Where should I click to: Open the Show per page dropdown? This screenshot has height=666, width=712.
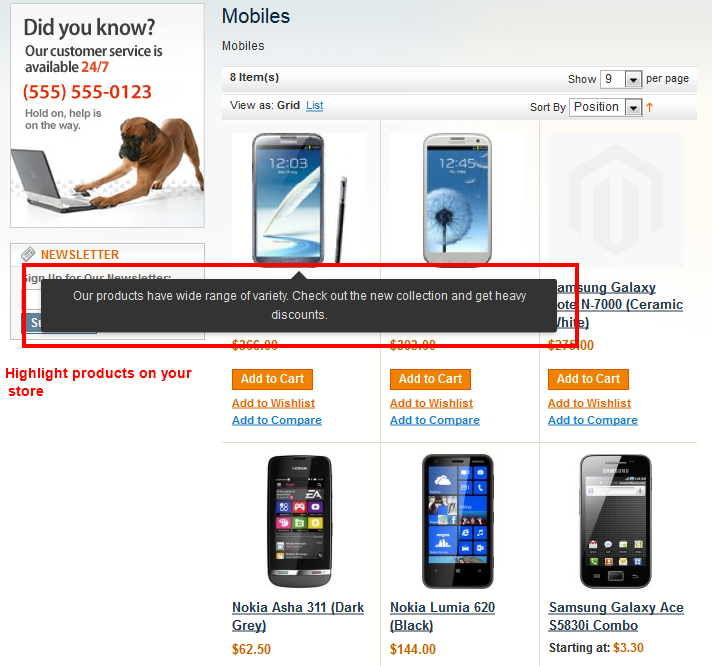[621, 79]
